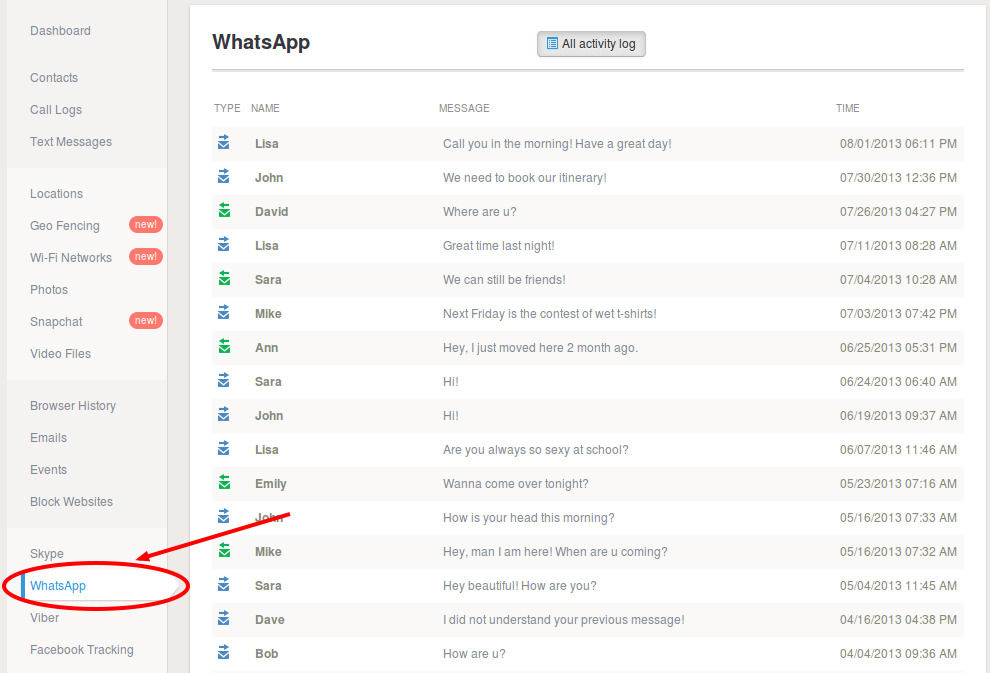Switch to the Viber log
The height and width of the screenshot is (673, 990).
(44, 618)
